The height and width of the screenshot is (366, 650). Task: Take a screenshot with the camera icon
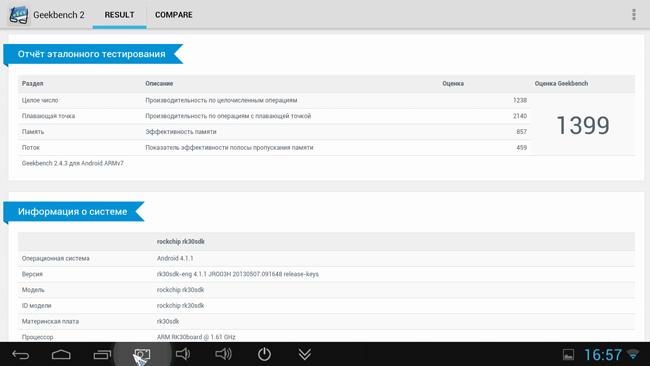142,354
